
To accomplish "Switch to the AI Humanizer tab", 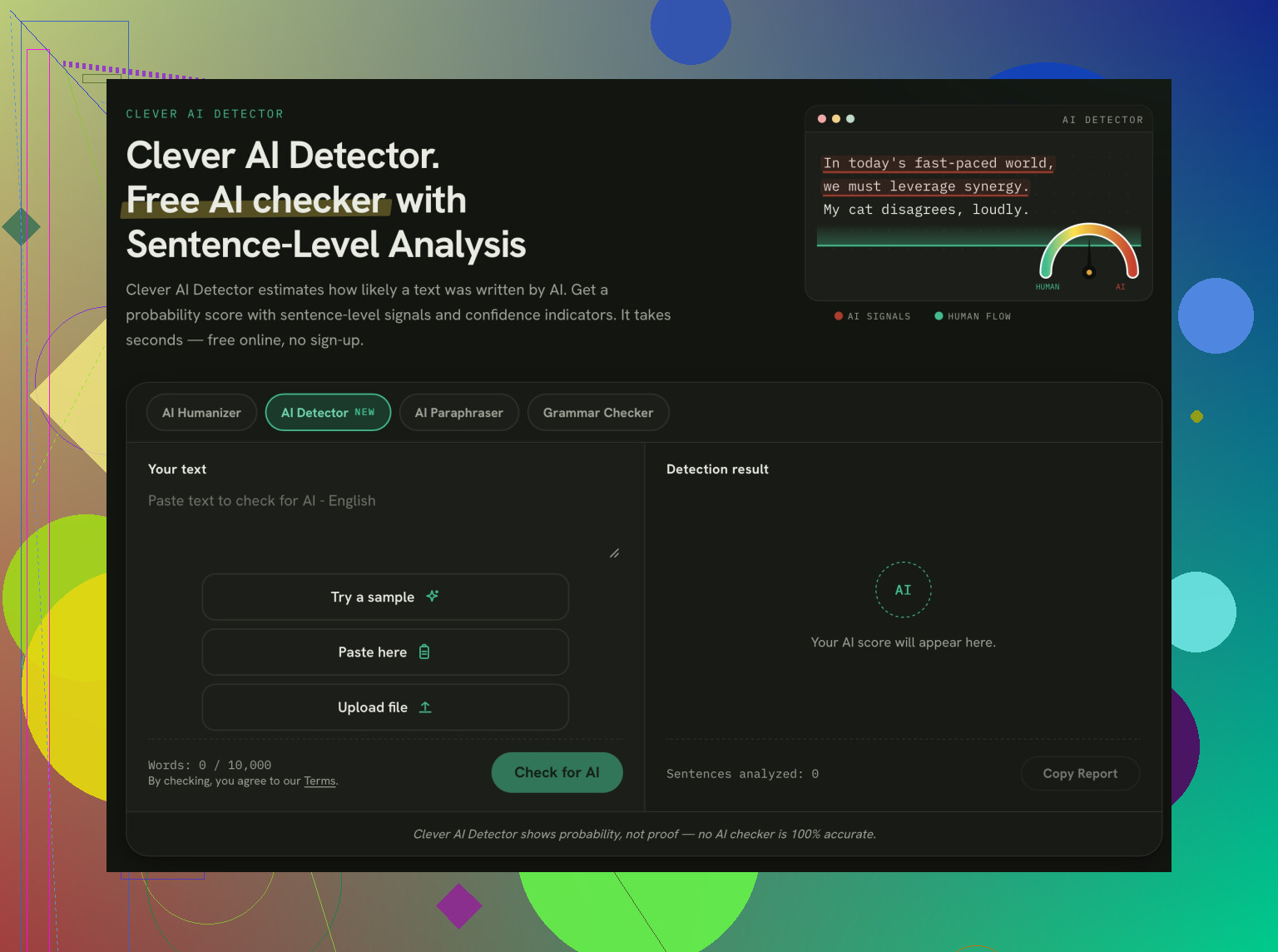I will 201,413.
